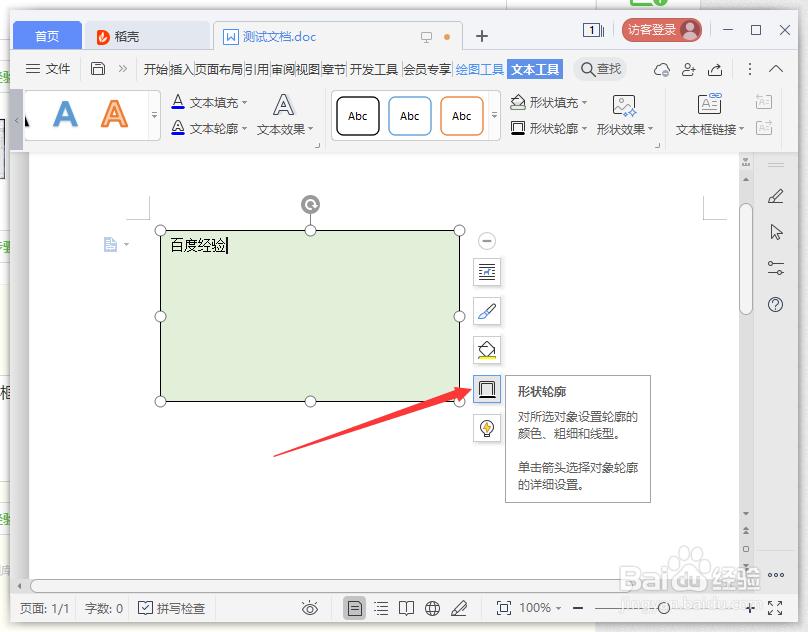
Task: Toggle 拼写检查 in the status bar
Action: tap(172, 608)
